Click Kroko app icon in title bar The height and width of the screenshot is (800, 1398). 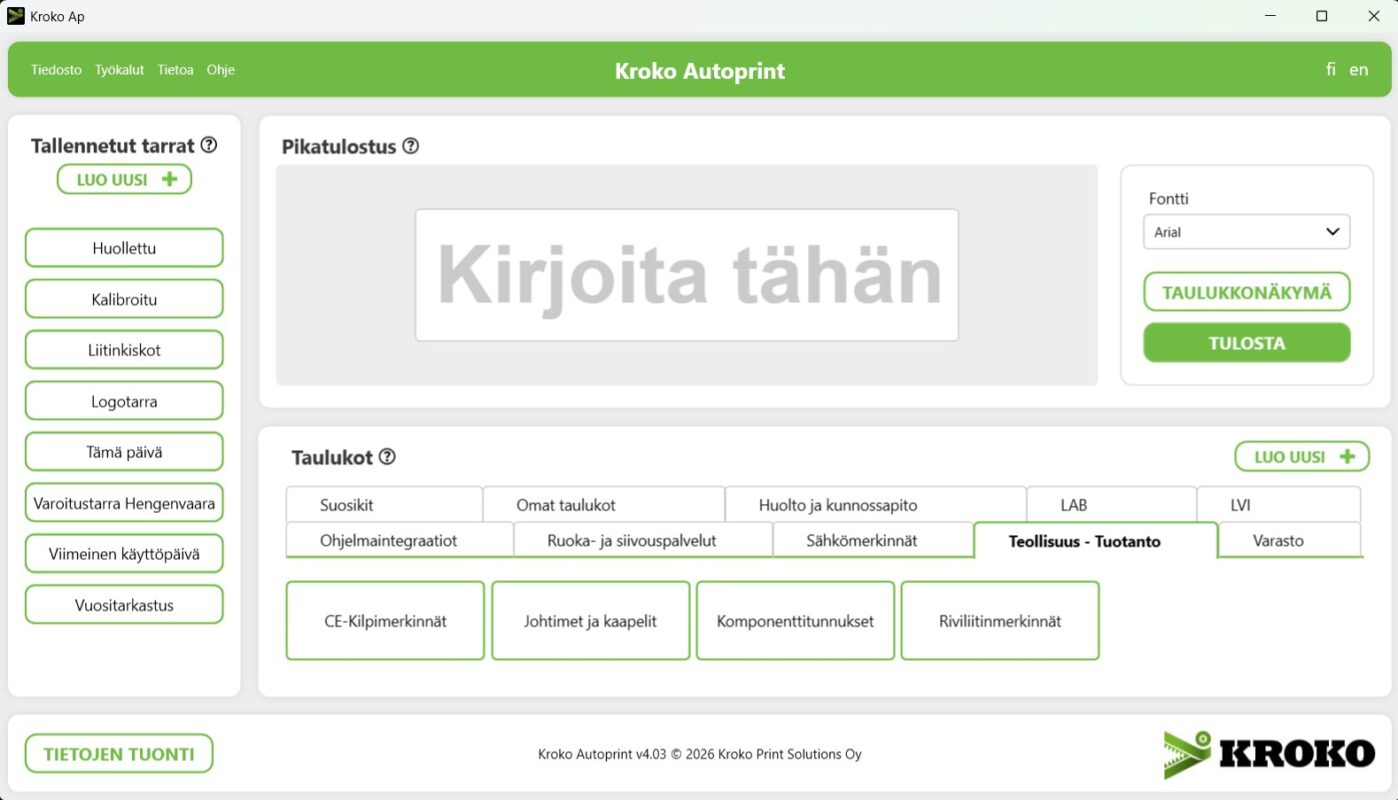click(x=16, y=16)
